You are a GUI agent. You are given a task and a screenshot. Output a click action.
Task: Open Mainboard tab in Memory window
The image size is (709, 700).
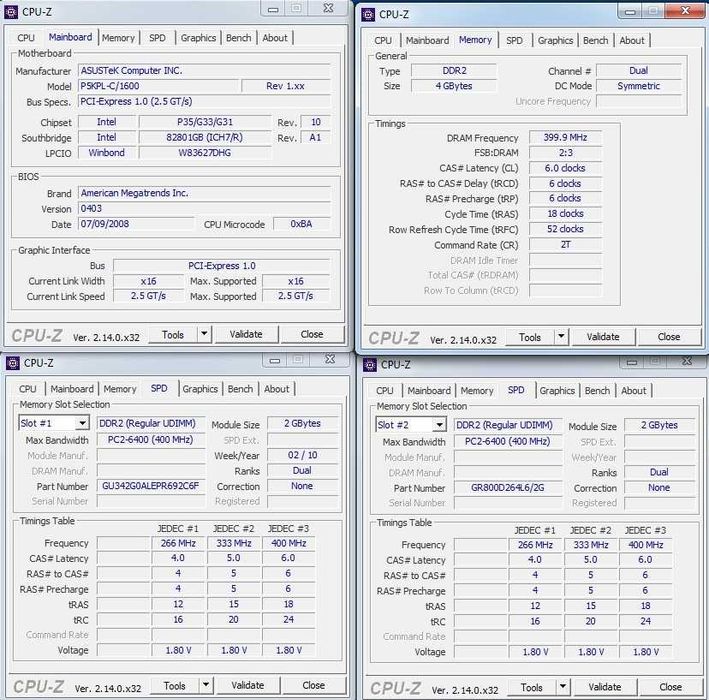[x=427, y=41]
